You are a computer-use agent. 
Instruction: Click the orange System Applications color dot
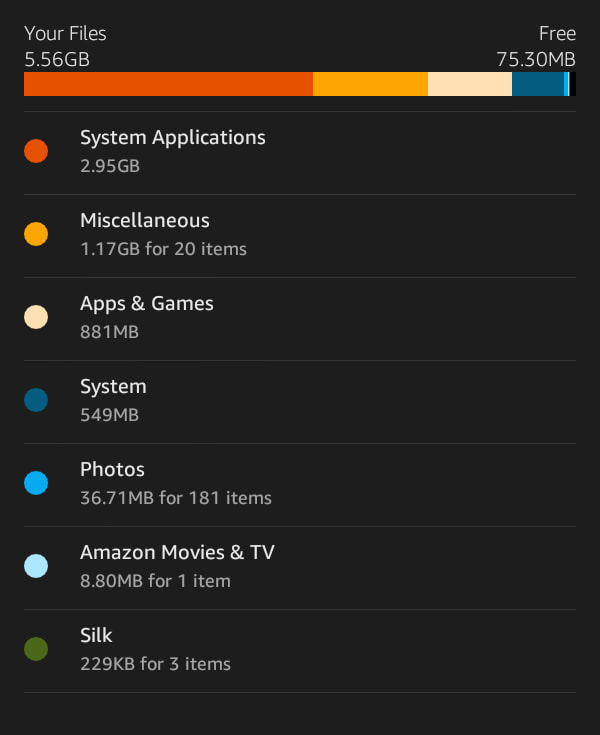36,151
